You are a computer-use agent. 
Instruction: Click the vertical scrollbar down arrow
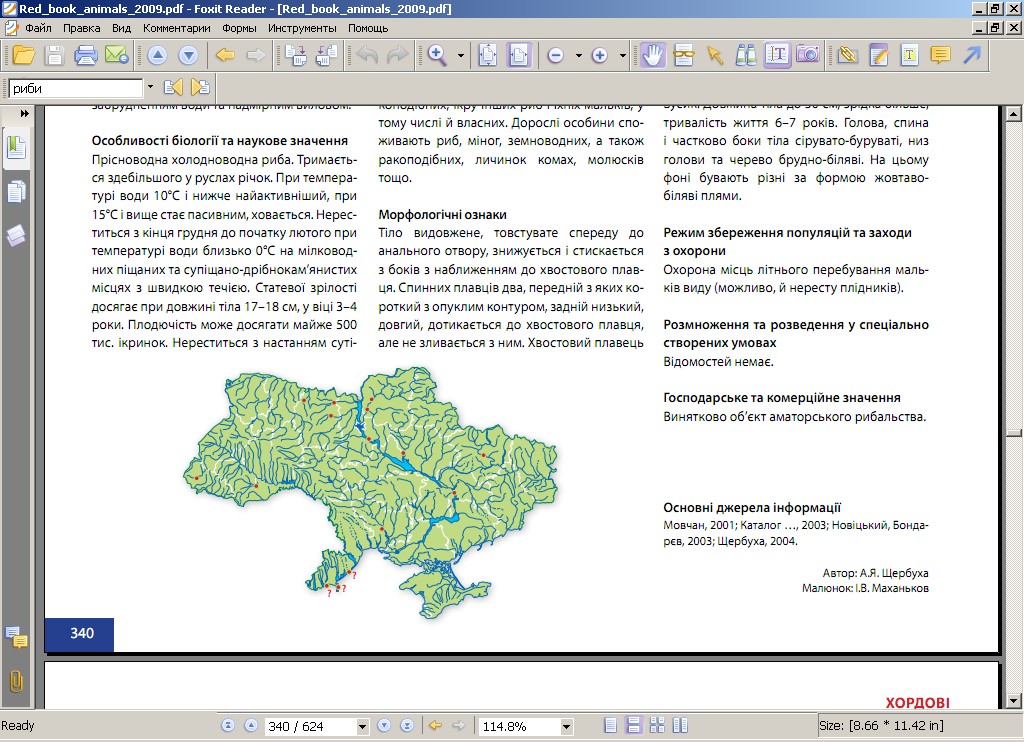(1014, 700)
